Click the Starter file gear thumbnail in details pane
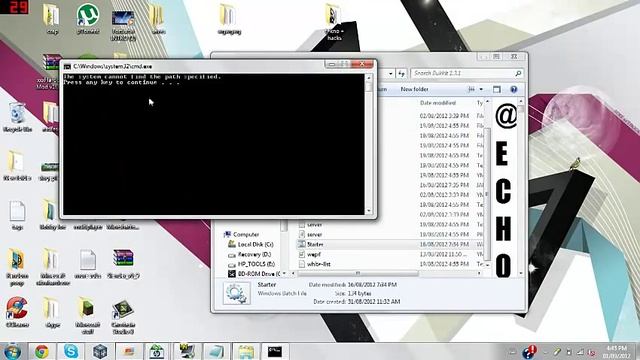The image size is (640, 360). [236, 293]
